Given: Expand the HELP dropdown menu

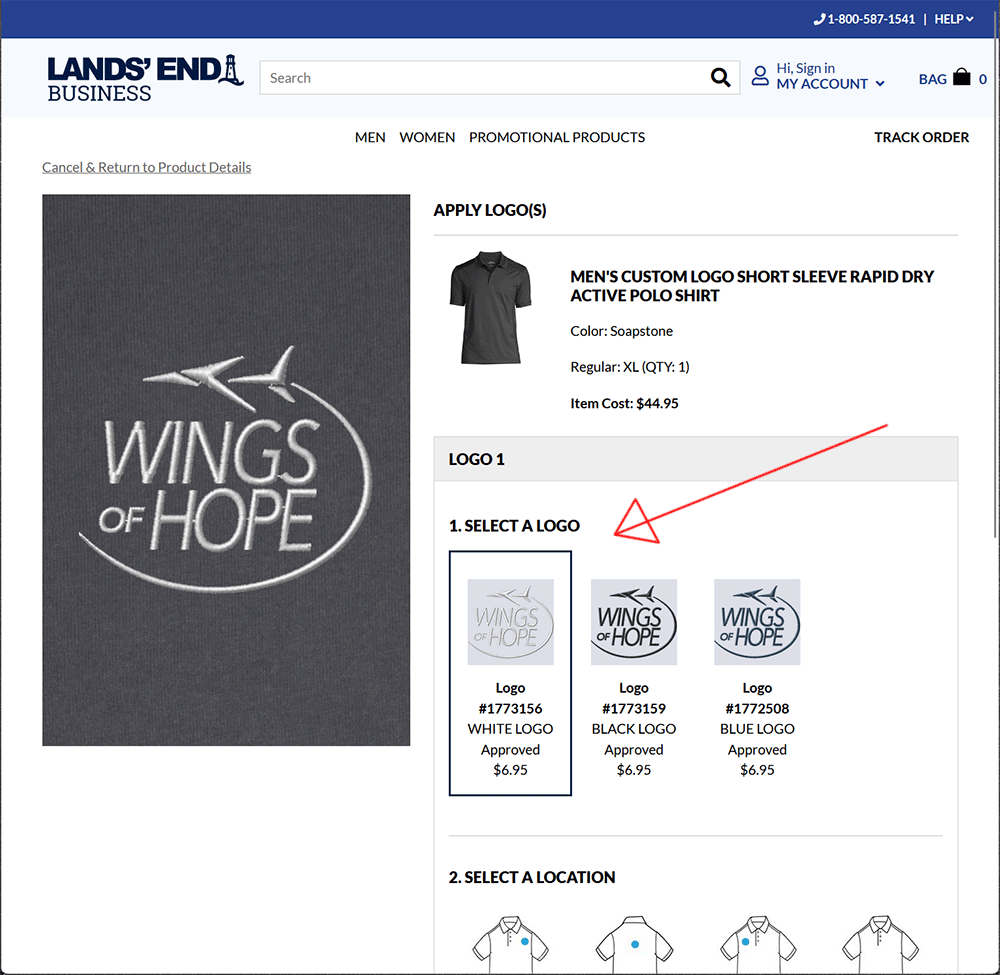Looking at the screenshot, I should coord(953,19).
